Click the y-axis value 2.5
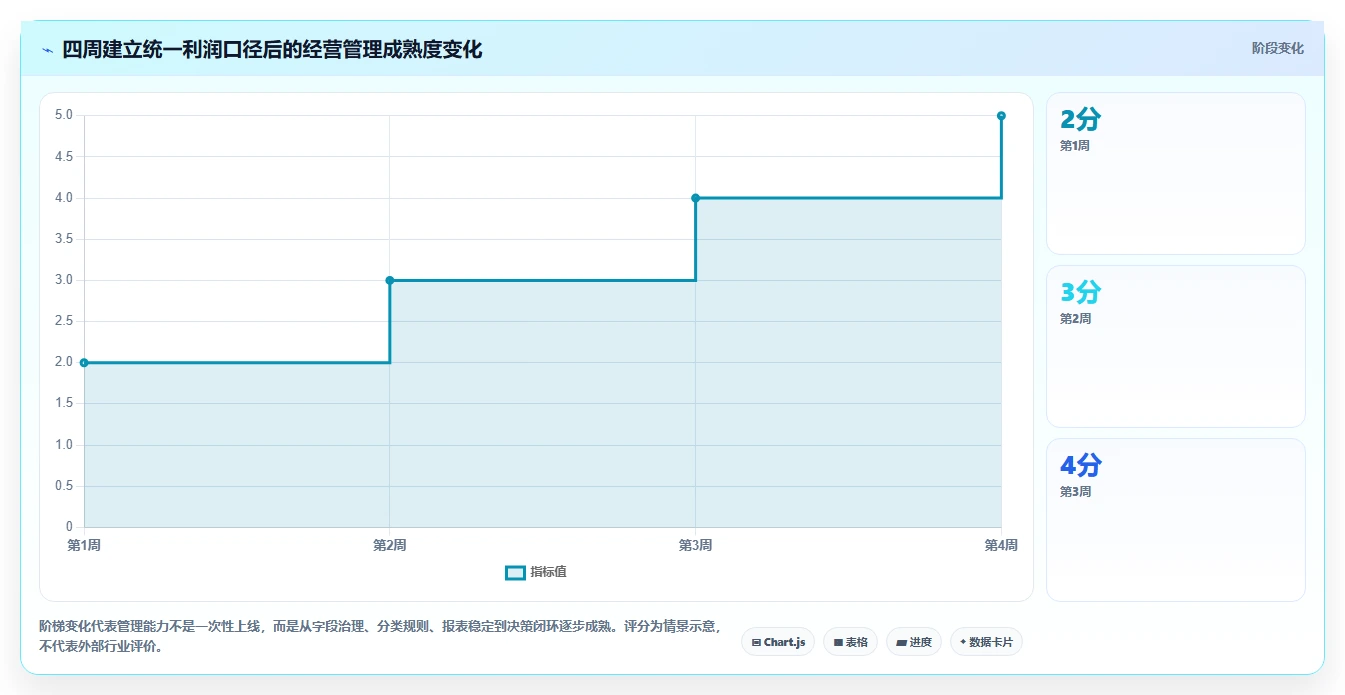Viewport: 1345px width, 695px height. [63, 321]
